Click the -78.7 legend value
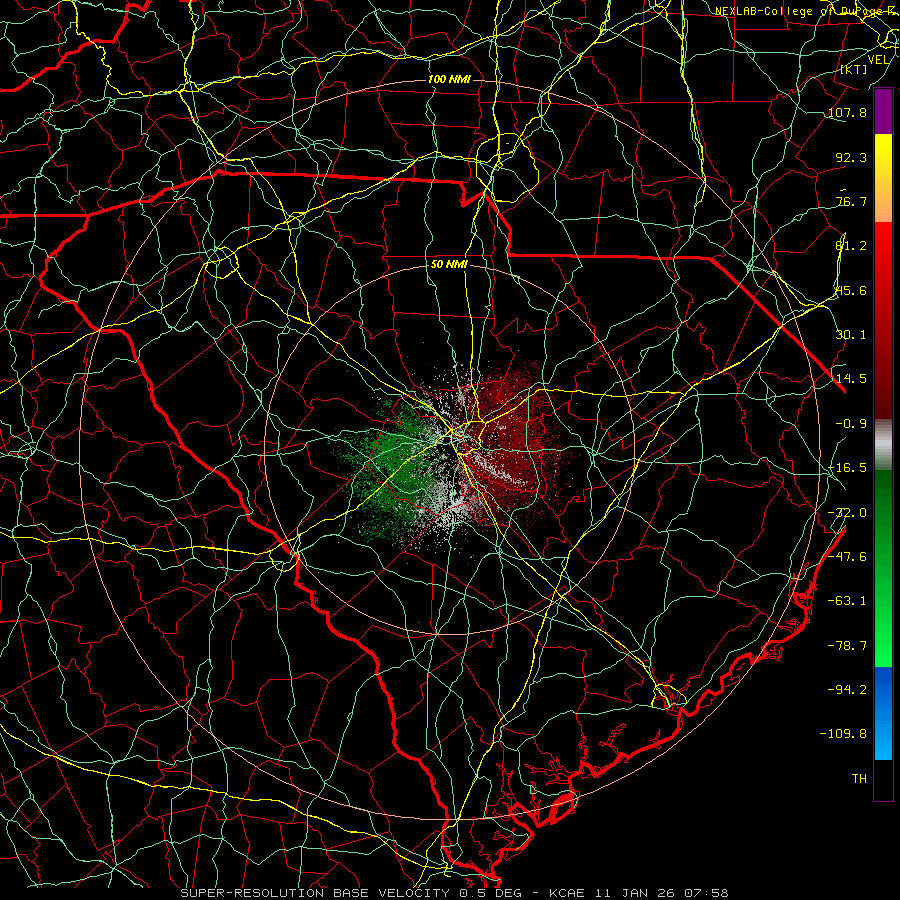The height and width of the screenshot is (900, 900). click(x=847, y=646)
